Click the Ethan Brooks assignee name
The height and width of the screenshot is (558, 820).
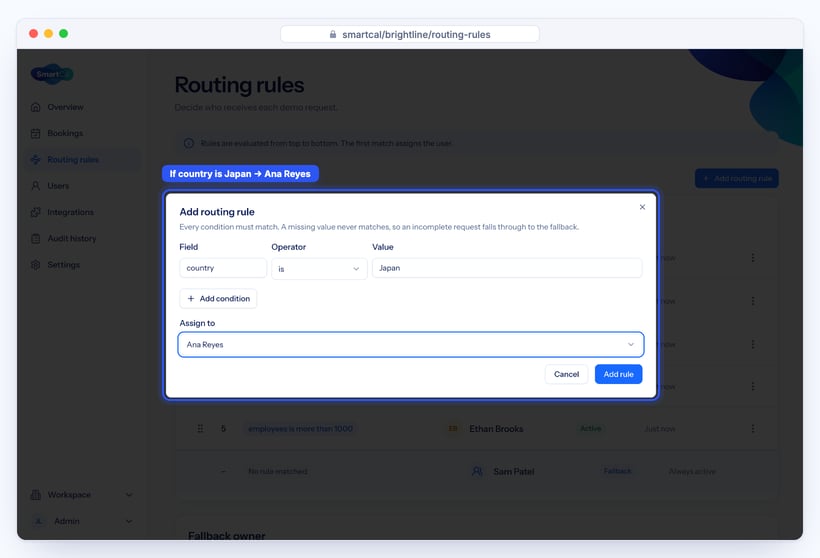(496, 429)
